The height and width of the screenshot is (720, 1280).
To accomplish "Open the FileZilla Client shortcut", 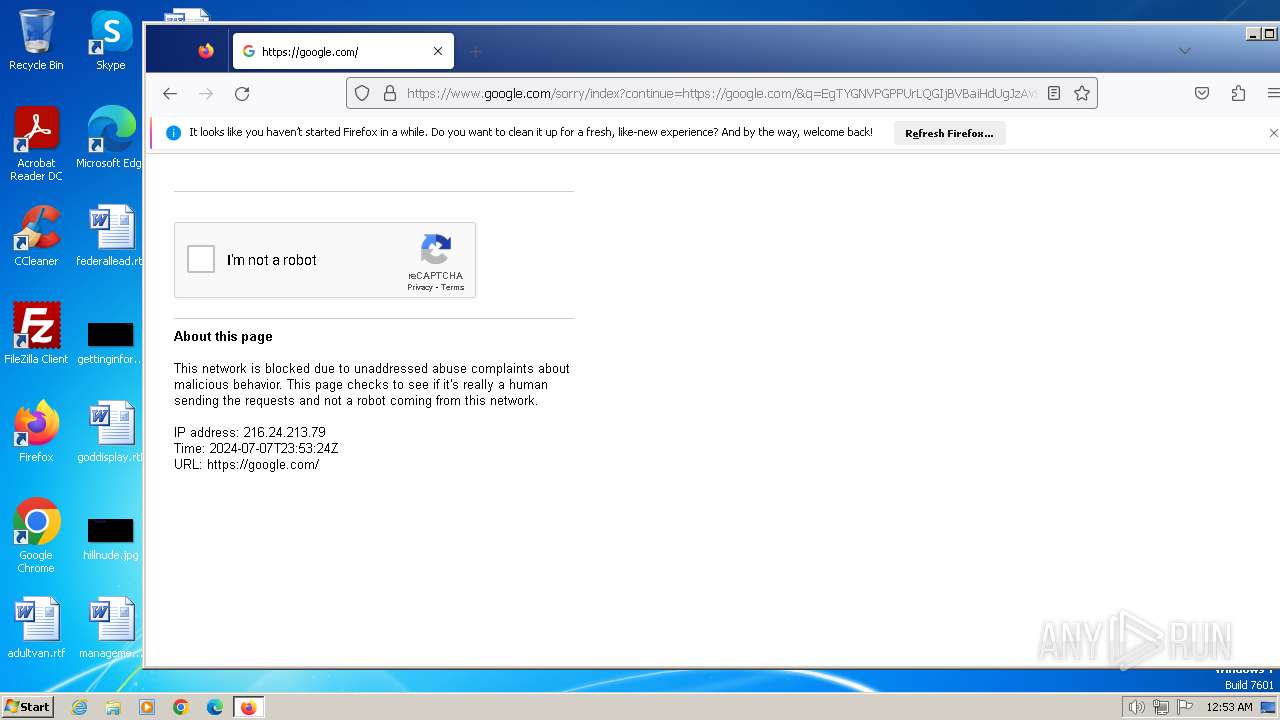I will click(36, 334).
